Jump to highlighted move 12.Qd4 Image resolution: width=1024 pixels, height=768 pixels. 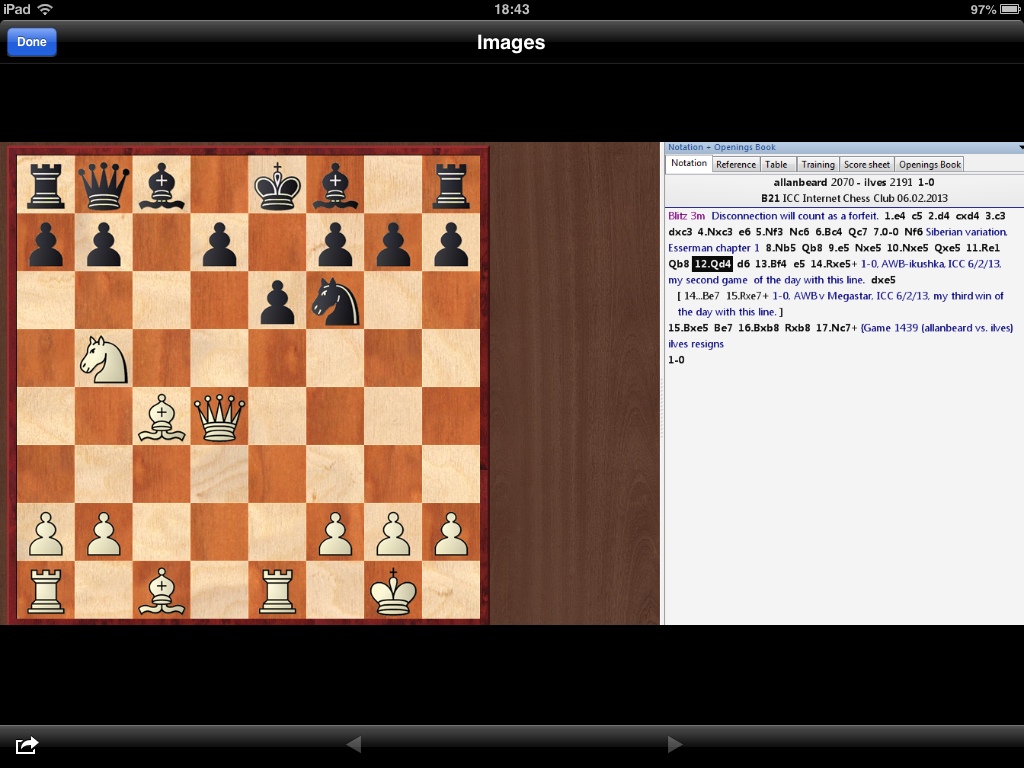pyautogui.click(x=713, y=264)
